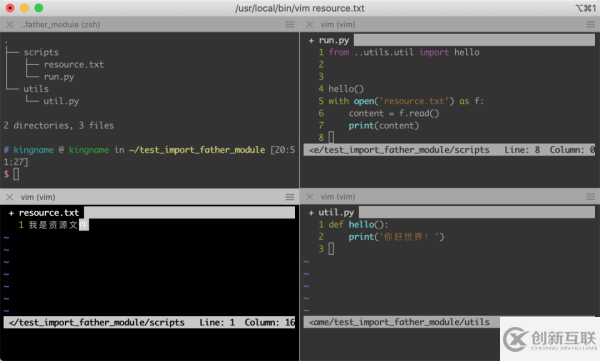Open hamburger menu of util.py vim pane

coord(590,197)
